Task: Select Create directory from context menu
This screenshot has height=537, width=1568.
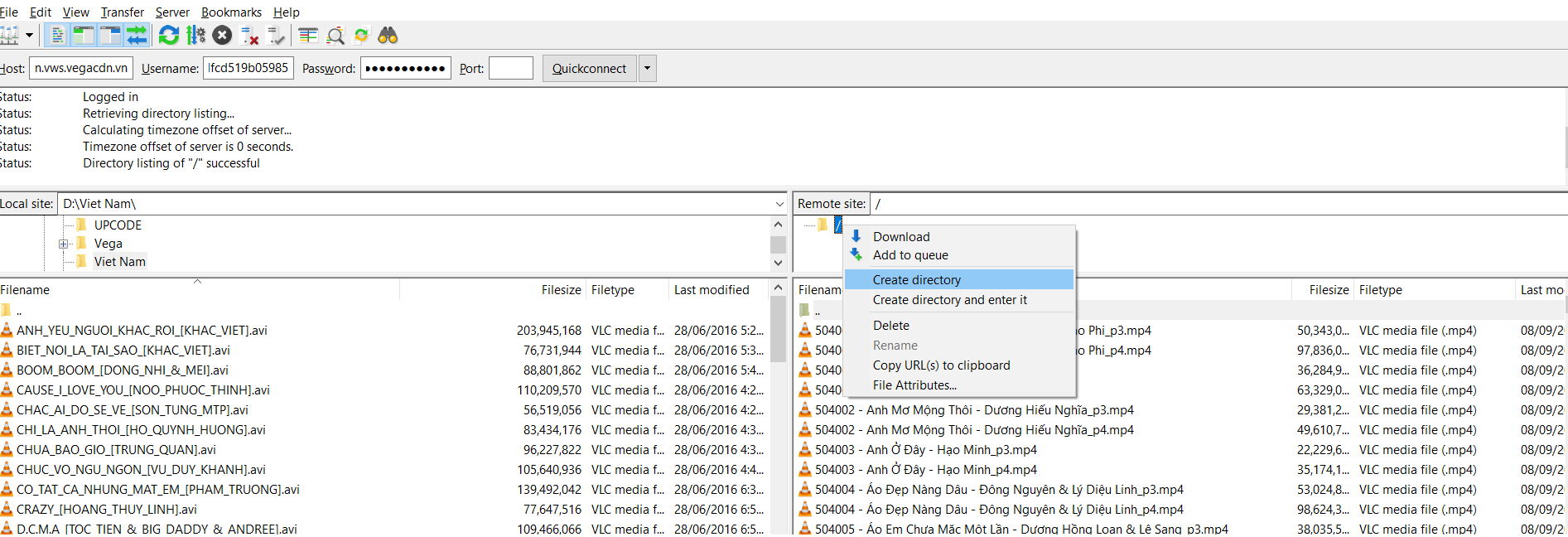Action: (916, 280)
